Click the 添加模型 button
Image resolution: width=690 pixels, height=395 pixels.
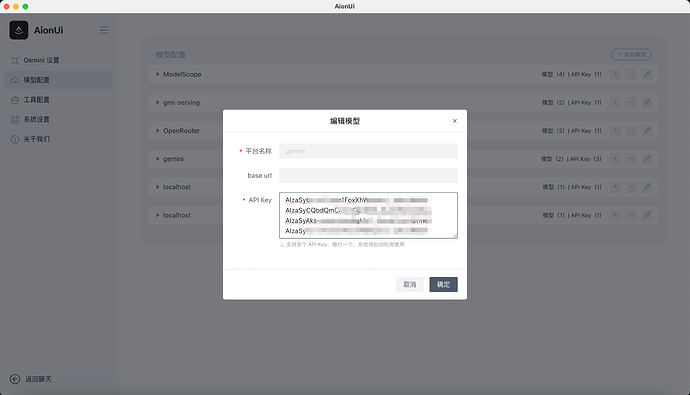tap(631, 54)
